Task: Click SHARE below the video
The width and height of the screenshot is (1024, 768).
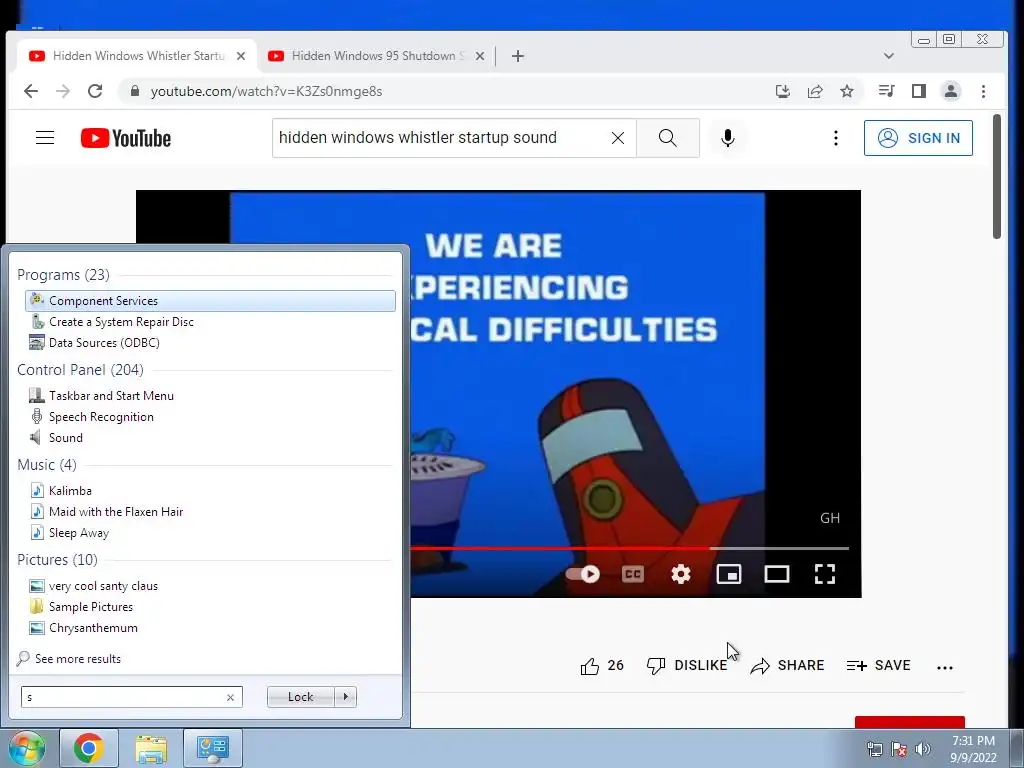Action: pyautogui.click(x=788, y=665)
